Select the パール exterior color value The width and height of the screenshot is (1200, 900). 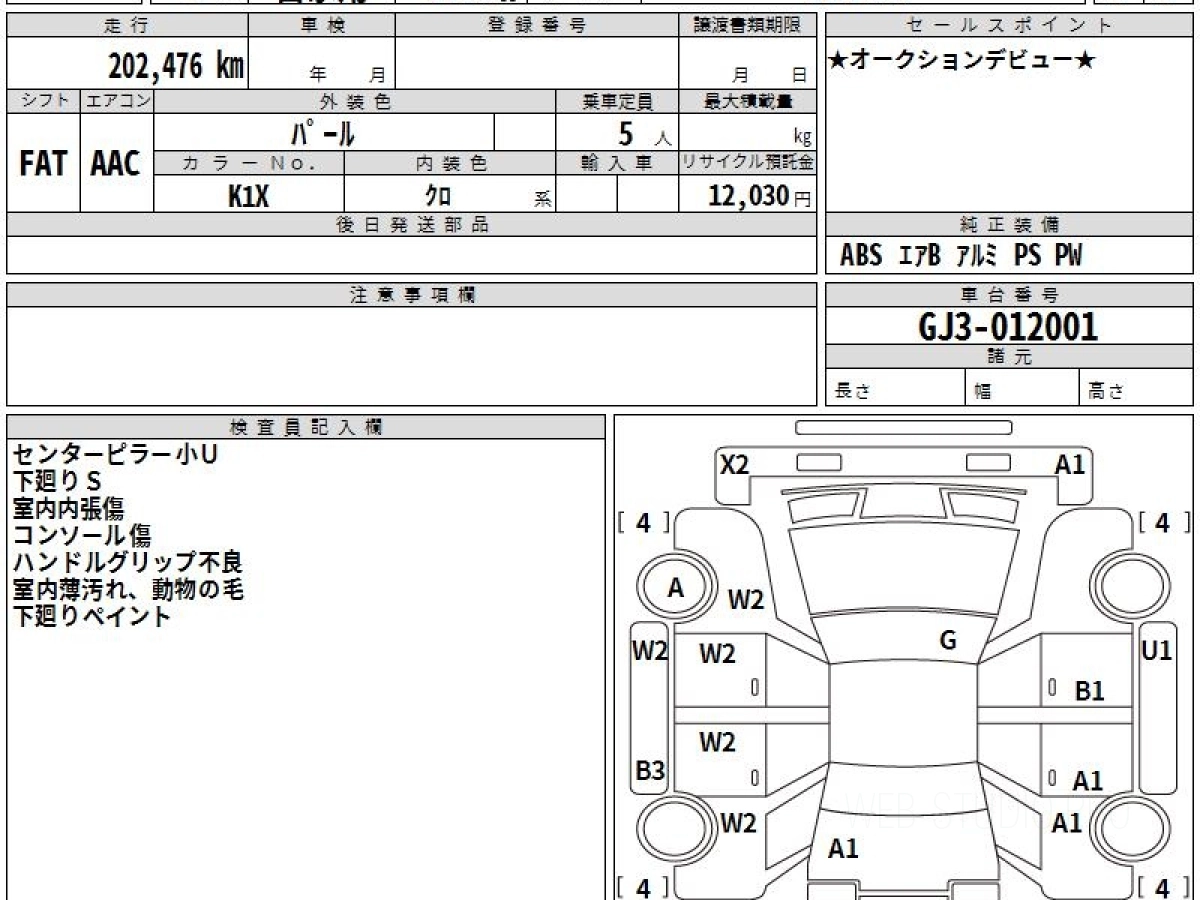point(323,133)
